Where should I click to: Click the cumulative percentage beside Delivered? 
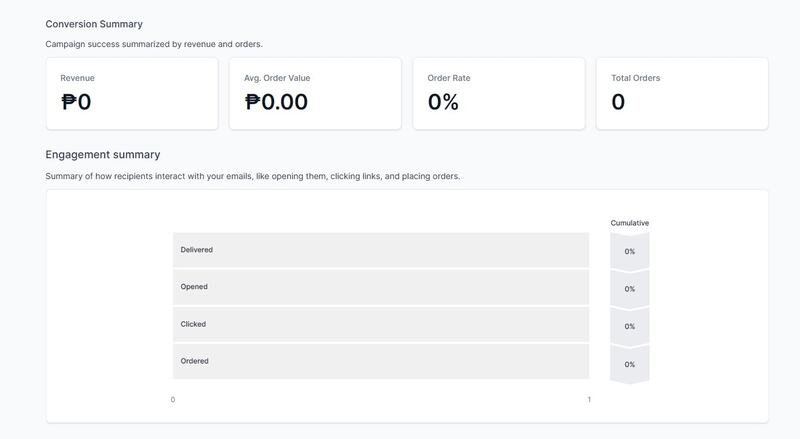[630, 251]
